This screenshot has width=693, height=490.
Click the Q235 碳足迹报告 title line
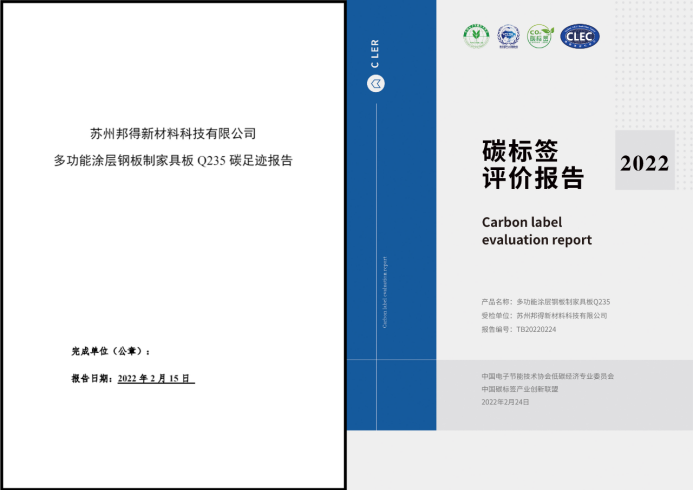click(173, 160)
